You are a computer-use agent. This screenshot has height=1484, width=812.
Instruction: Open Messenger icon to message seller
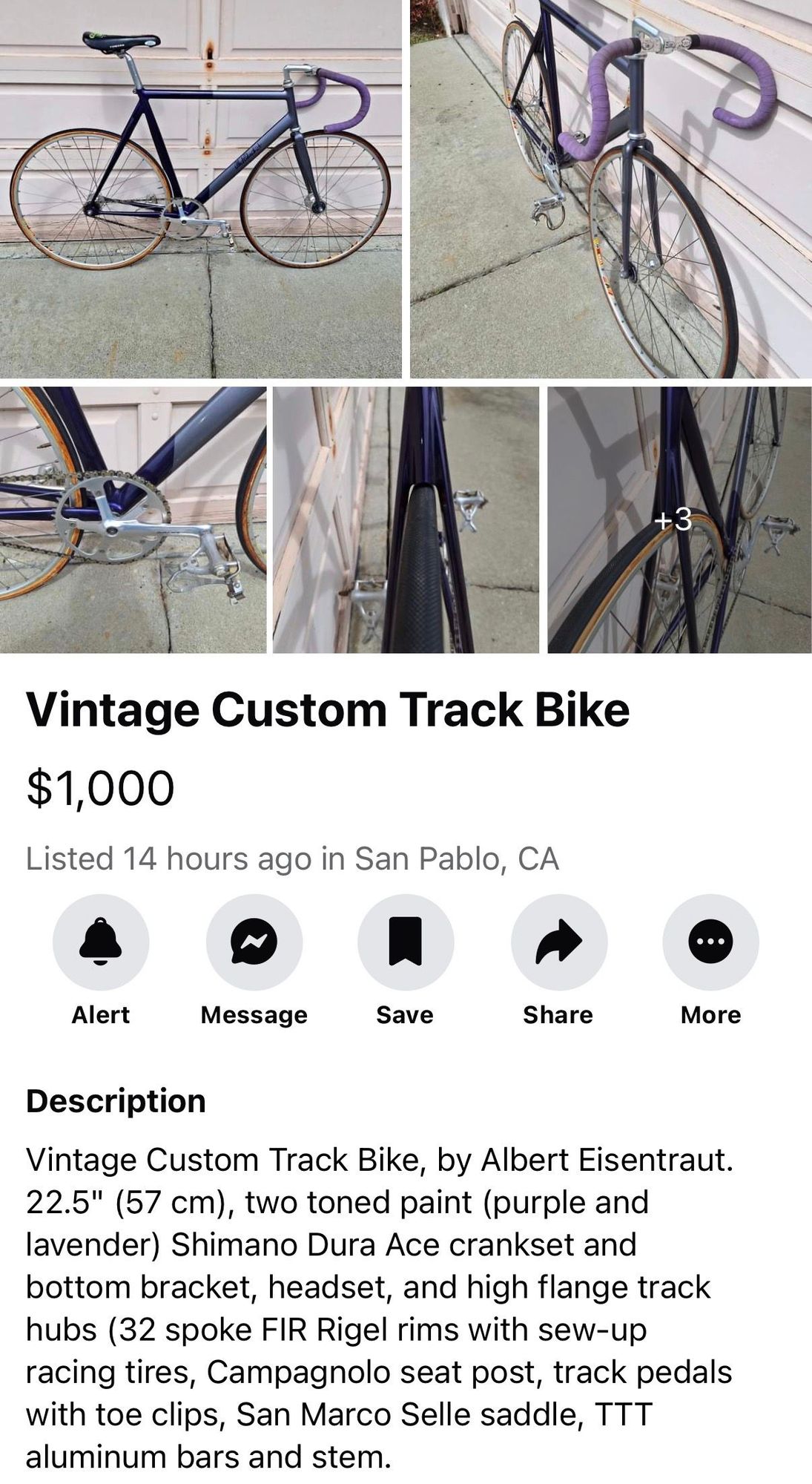254,942
